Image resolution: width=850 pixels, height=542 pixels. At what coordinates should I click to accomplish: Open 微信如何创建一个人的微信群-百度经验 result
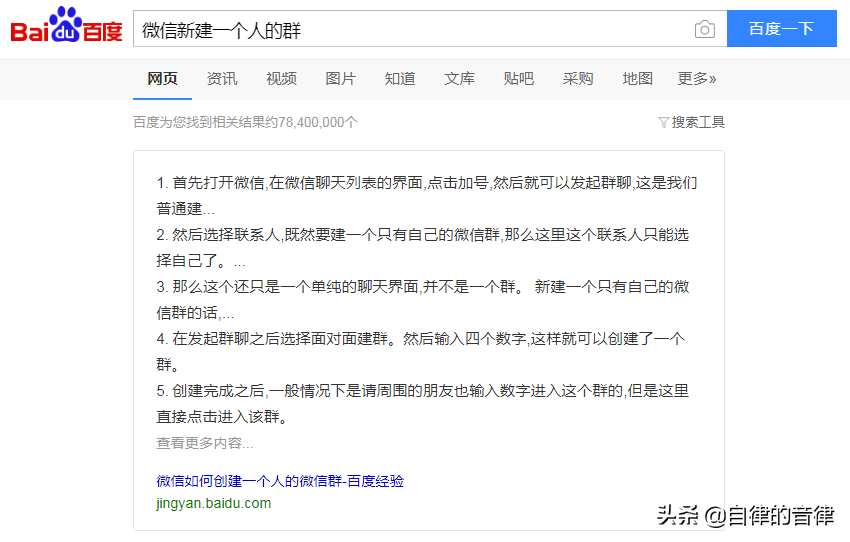[280, 481]
